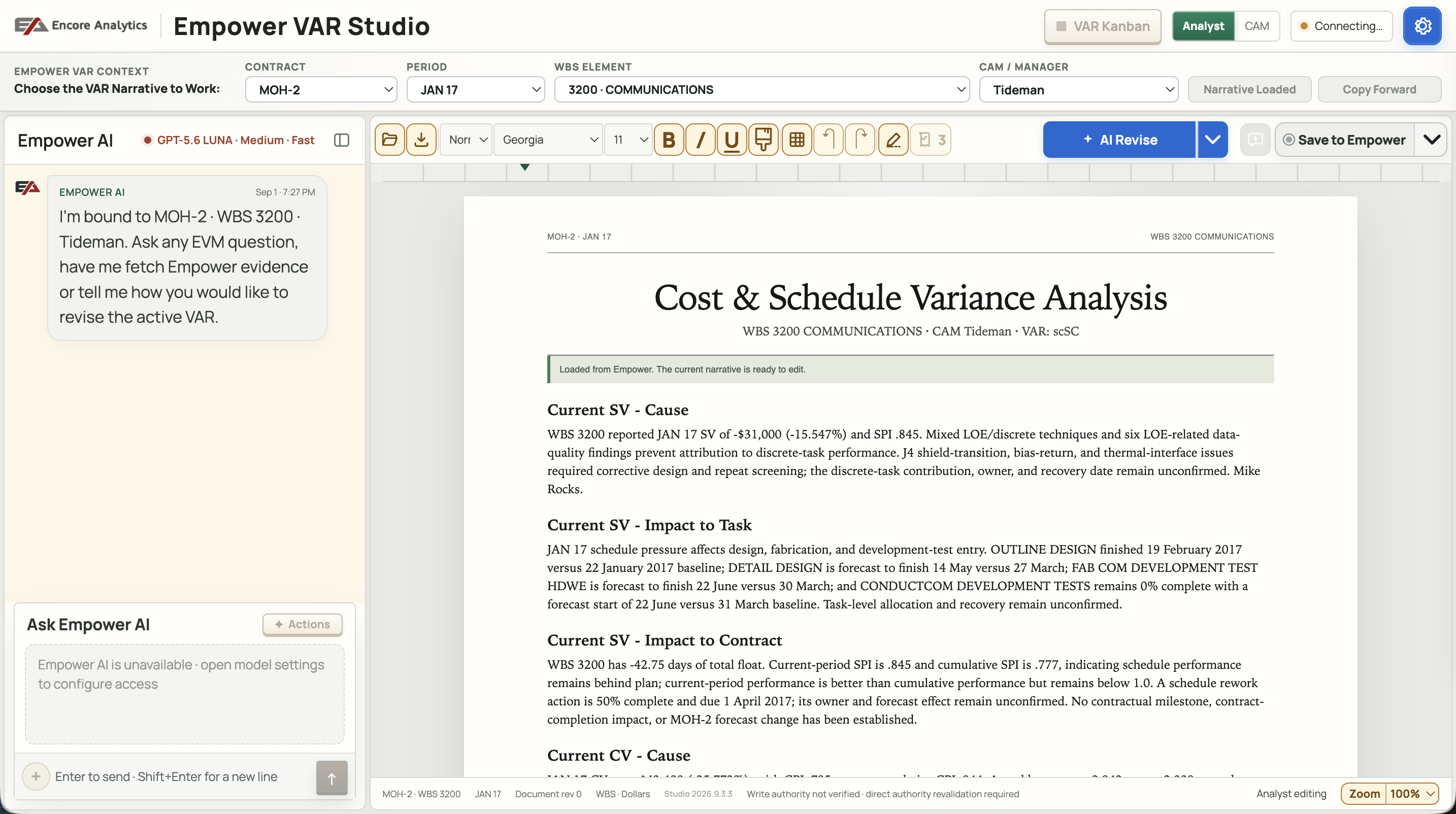Screen dimensions: 1456x814
Task: Switch to Analyst mode
Action: click(1203, 26)
